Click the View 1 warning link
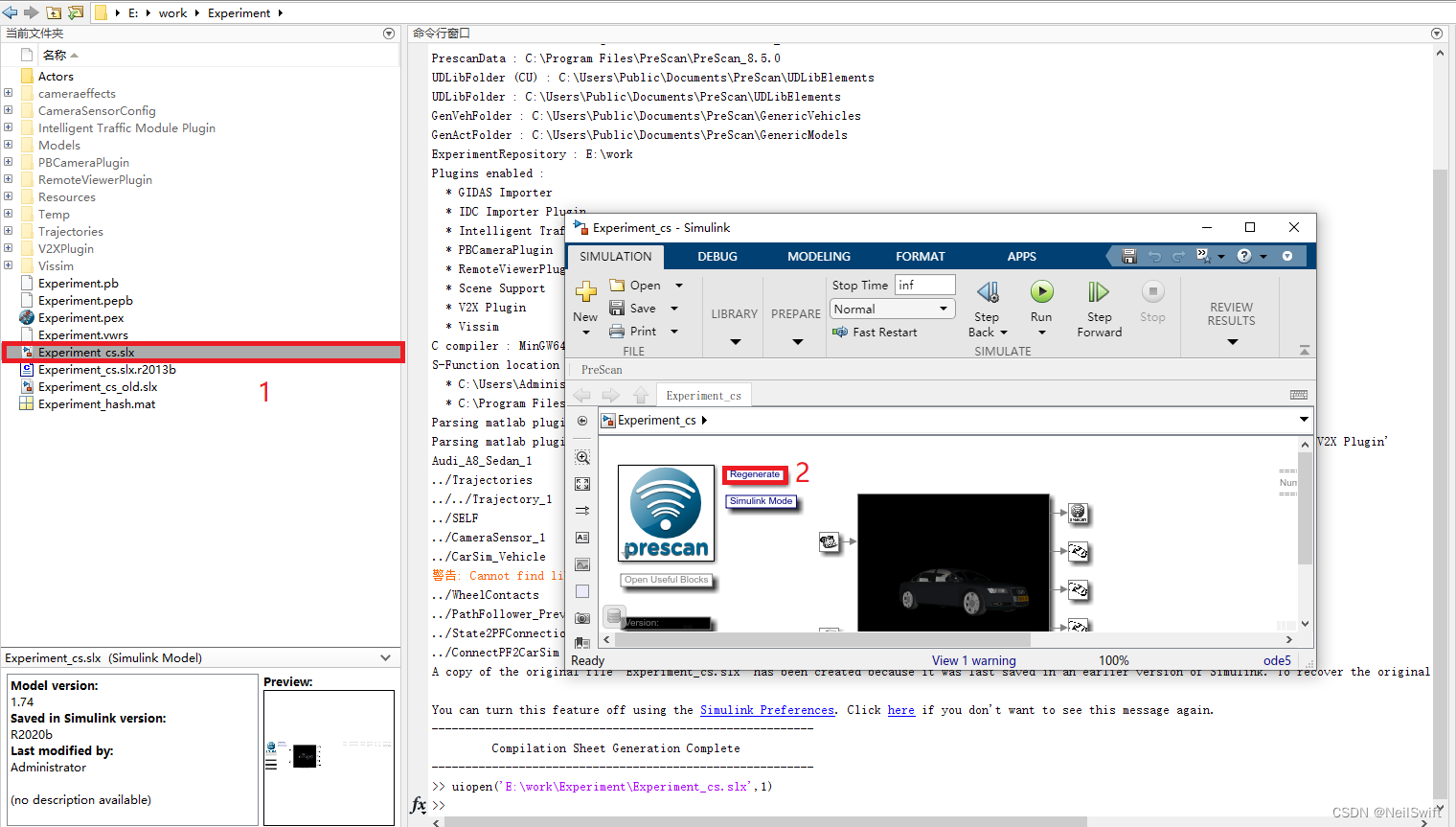The width and height of the screenshot is (1456, 827). pyautogui.click(x=974, y=660)
